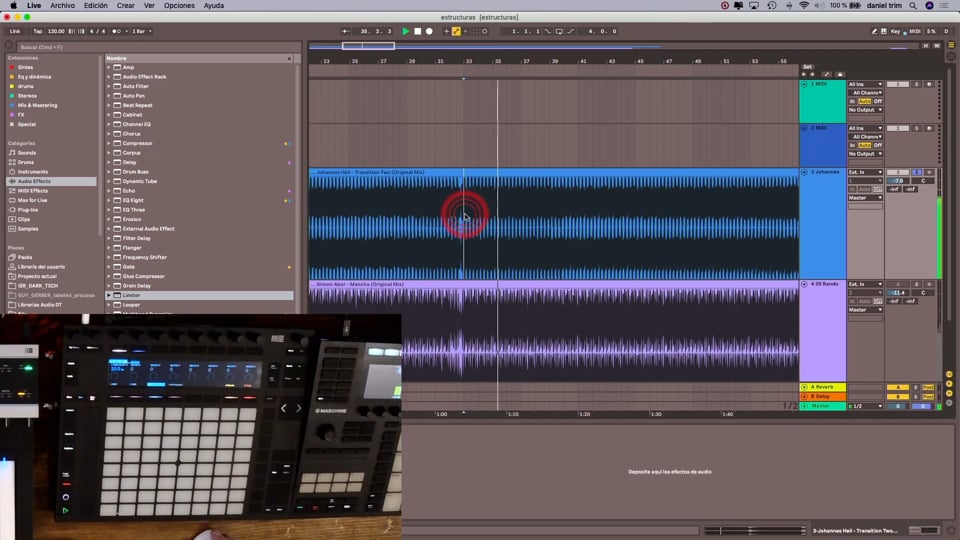The image size is (960, 540).
Task: Arm the 2 MIDI track for recording
Action: coord(929,129)
